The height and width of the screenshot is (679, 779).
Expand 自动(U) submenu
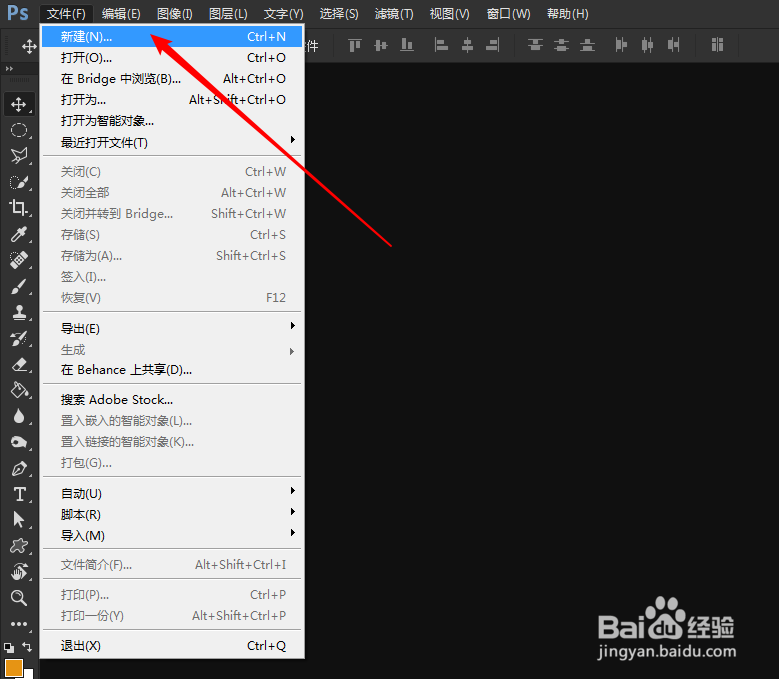171,493
